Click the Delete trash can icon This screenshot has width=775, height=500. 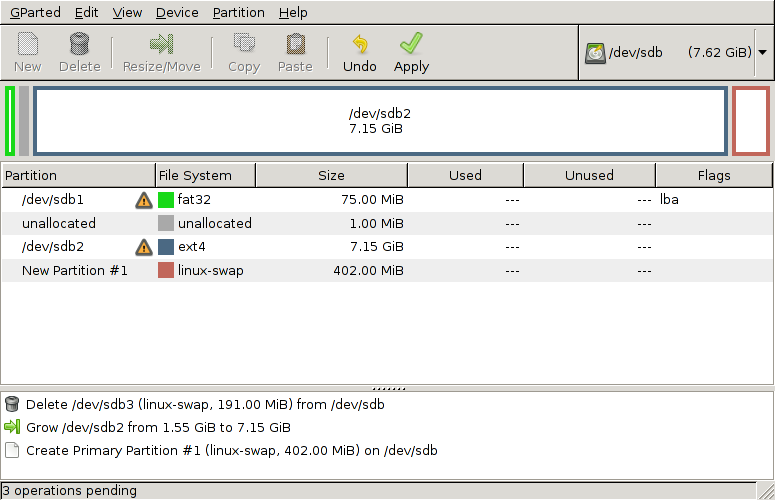79,44
